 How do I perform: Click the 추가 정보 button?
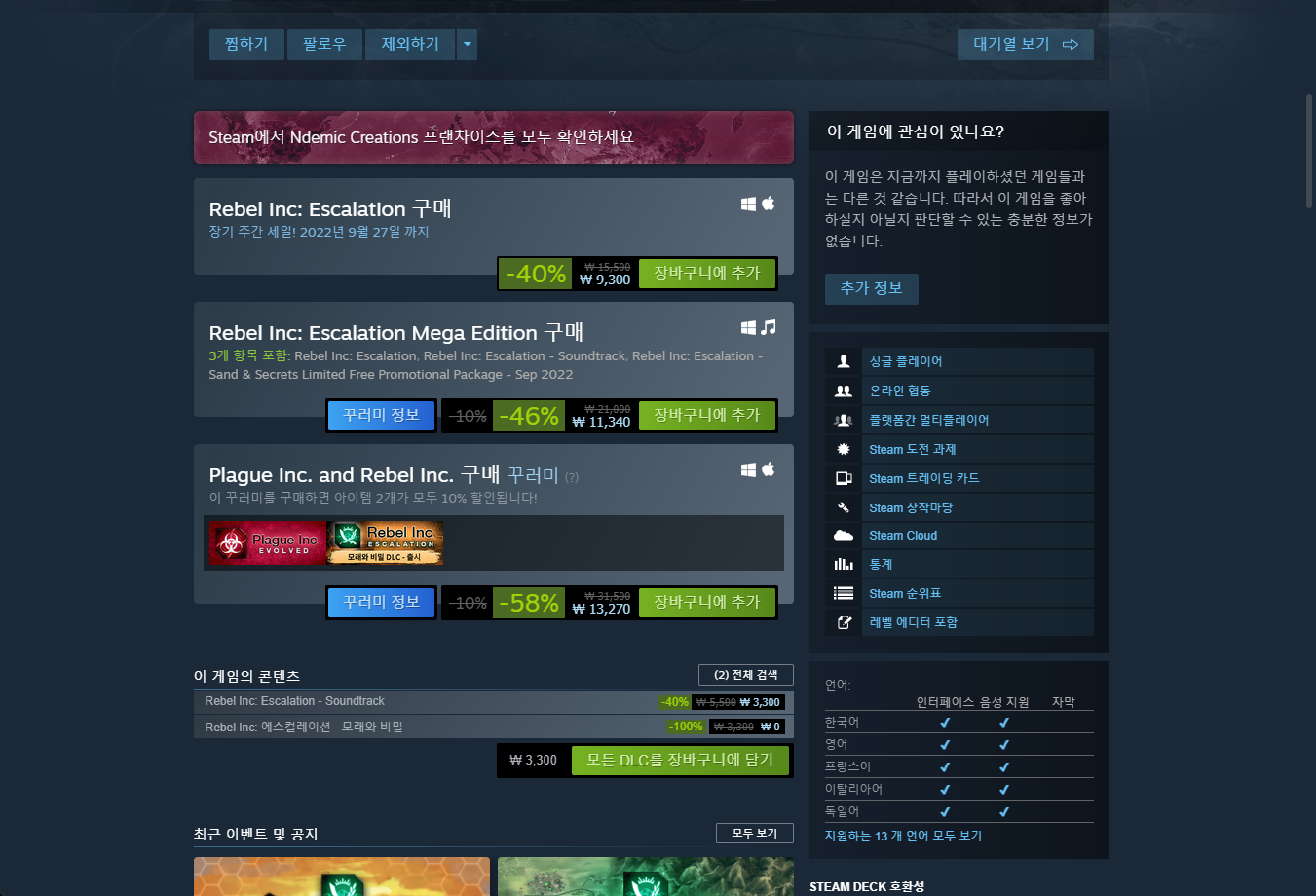coord(872,289)
